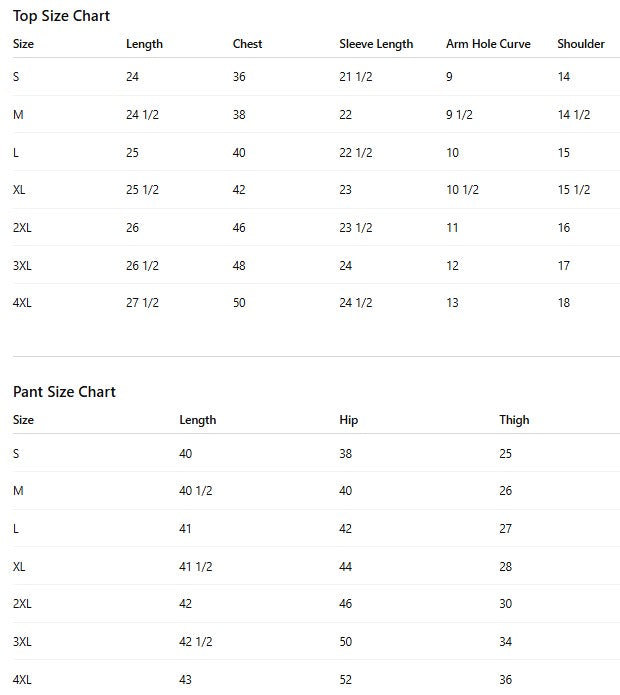Select the S size label in top chart

click(x=16, y=77)
